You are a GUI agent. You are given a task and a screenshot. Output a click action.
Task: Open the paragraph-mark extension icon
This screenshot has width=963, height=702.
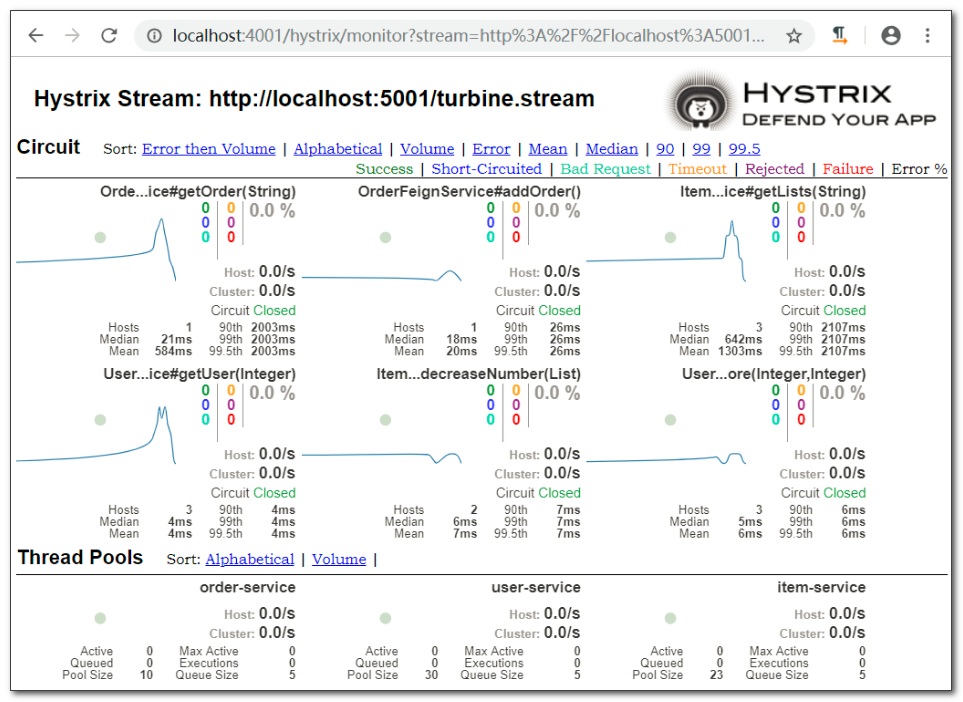839,36
